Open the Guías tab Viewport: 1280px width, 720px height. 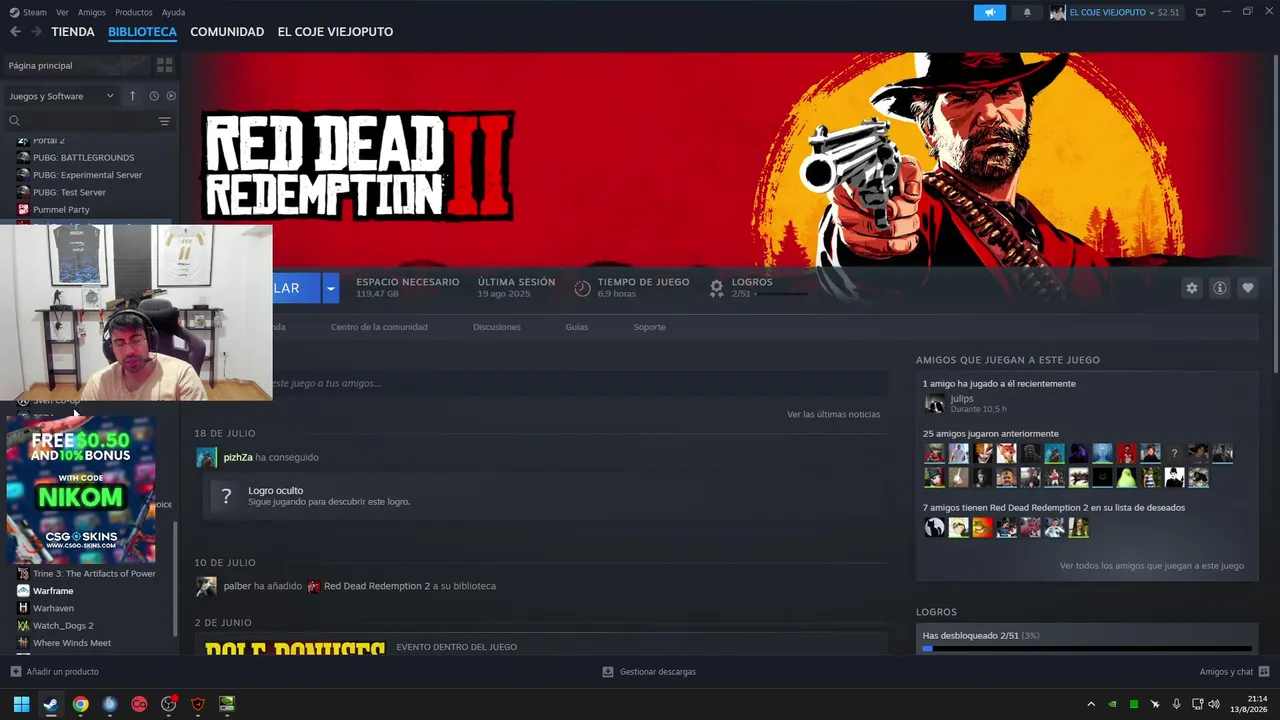tap(577, 327)
